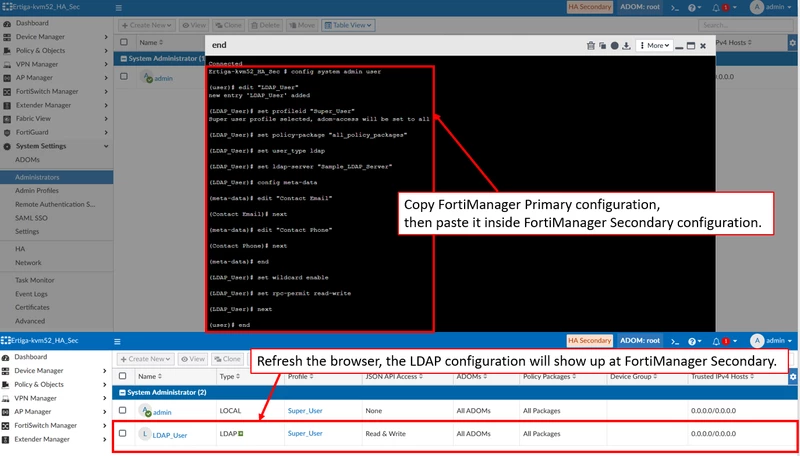Expand the Fabric View sidebar chevron
Viewport: 800px width, 456px height.
(106, 119)
